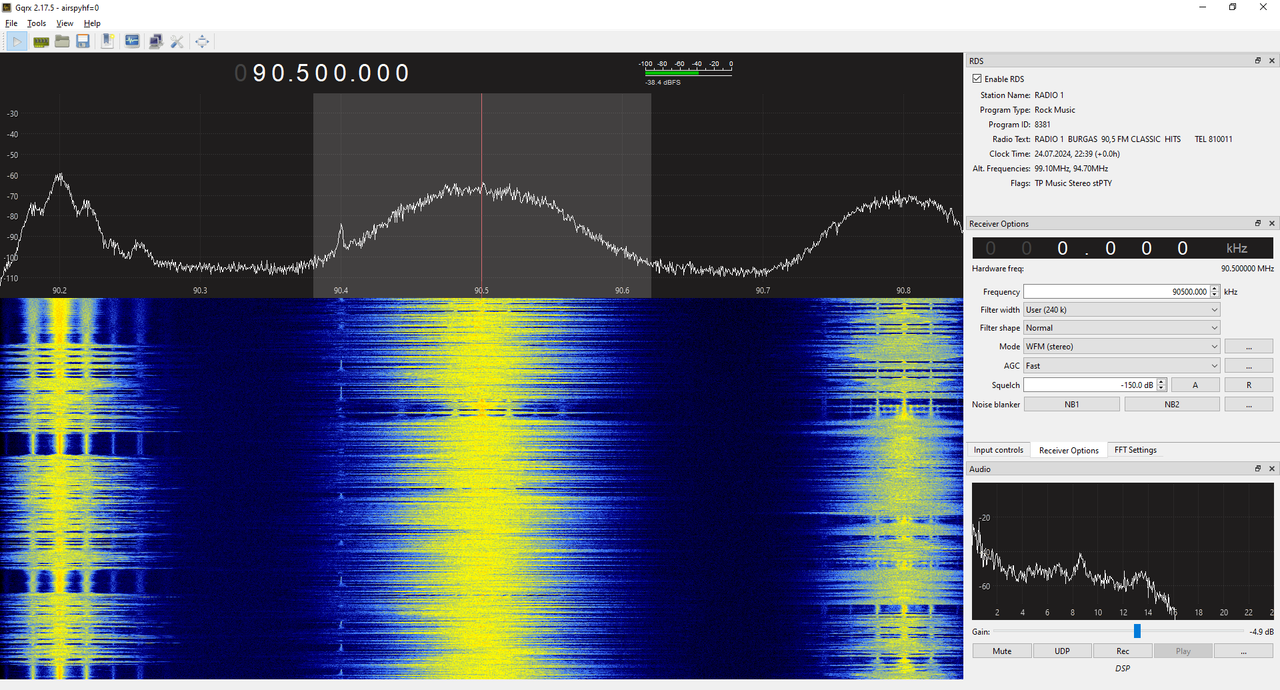The height and width of the screenshot is (690, 1280).
Task: Switch to the Input controls tab
Action: (x=999, y=450)
